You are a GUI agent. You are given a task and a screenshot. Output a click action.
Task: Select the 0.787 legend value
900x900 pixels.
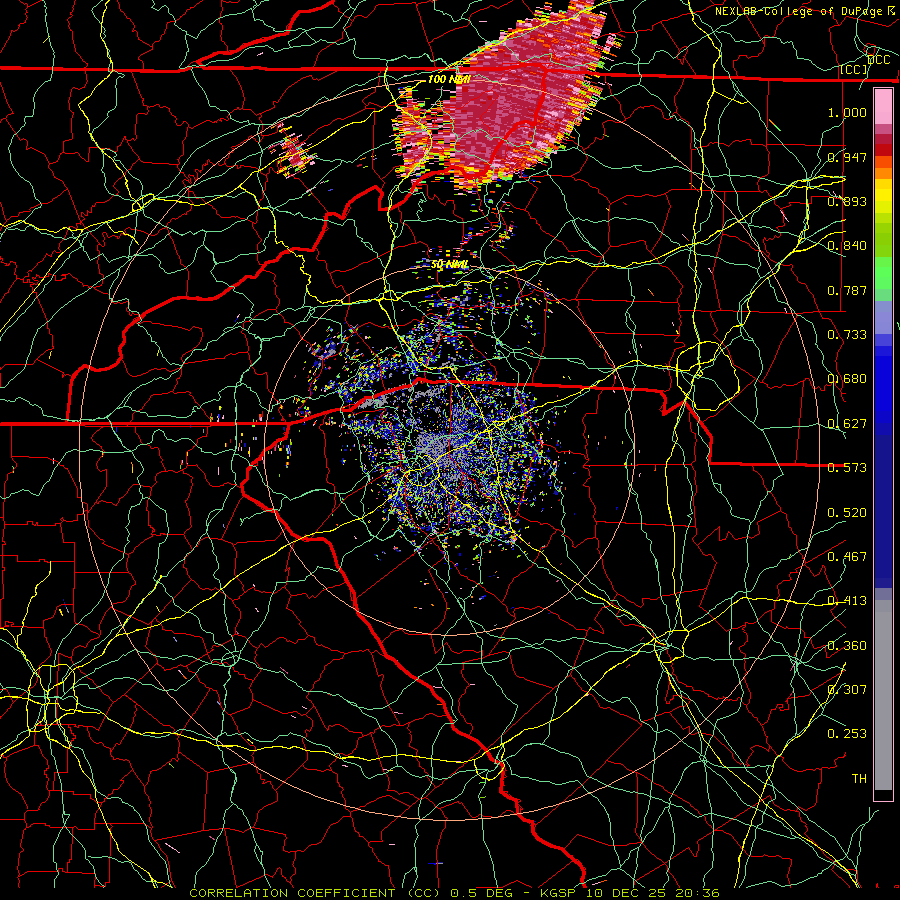847,290
